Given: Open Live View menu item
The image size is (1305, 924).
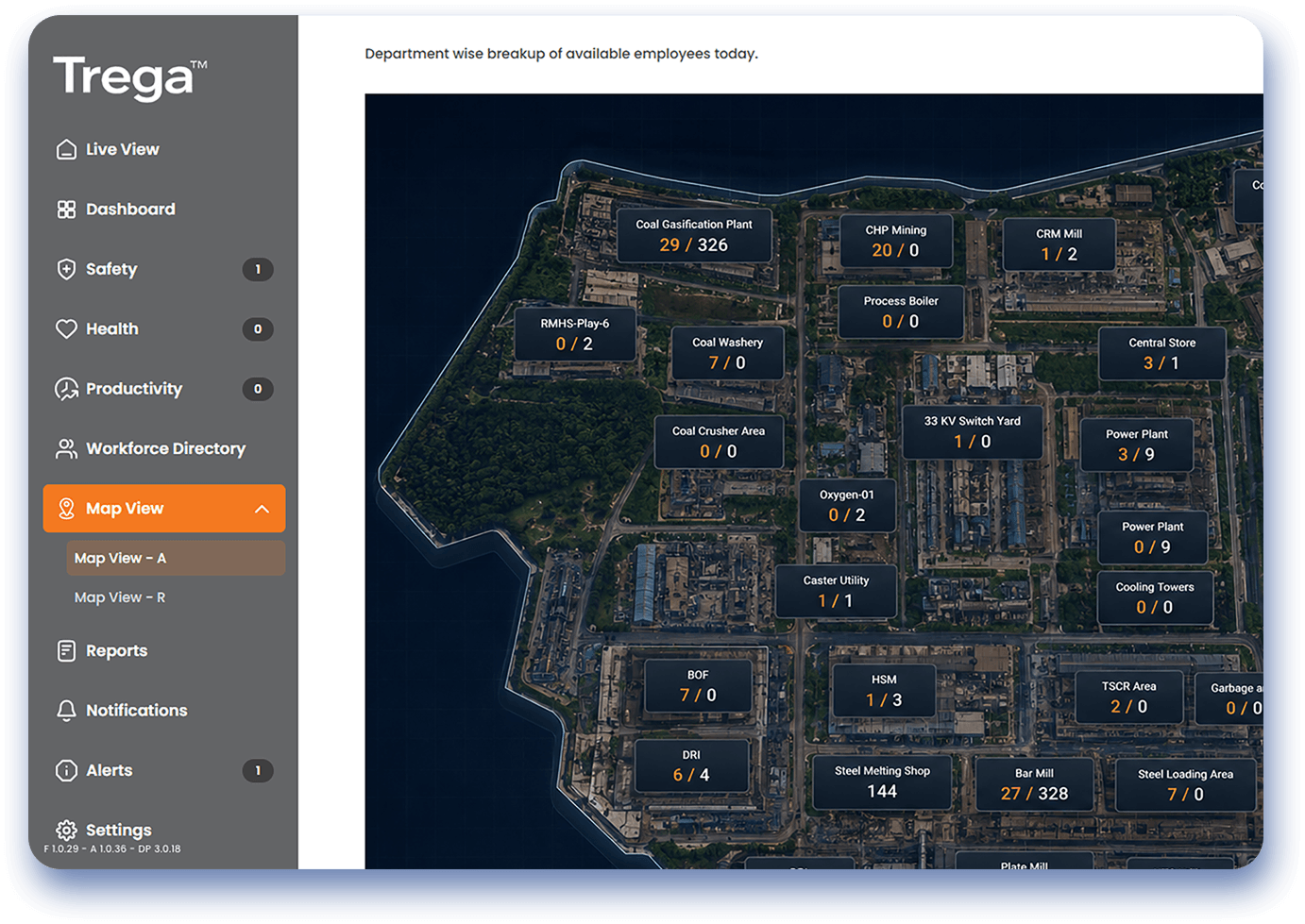Looking at the screenshot, I should (x=164, y=149).
